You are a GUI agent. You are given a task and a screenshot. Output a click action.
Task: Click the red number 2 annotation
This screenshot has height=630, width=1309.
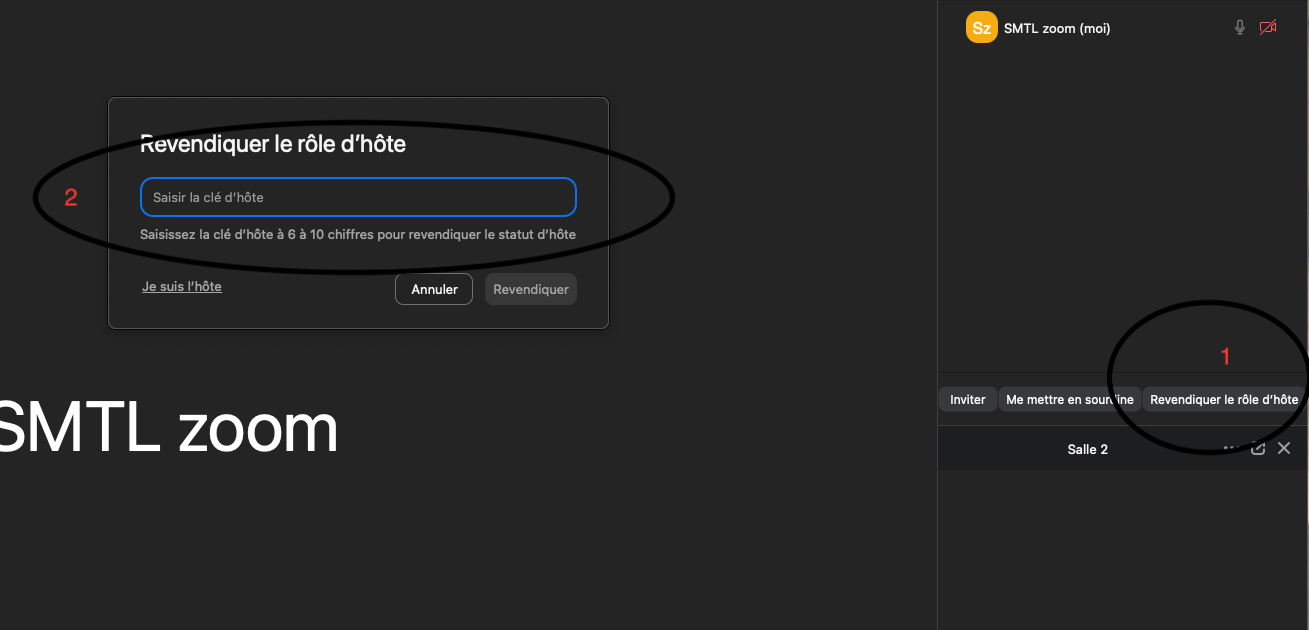(x=71, y=198)
